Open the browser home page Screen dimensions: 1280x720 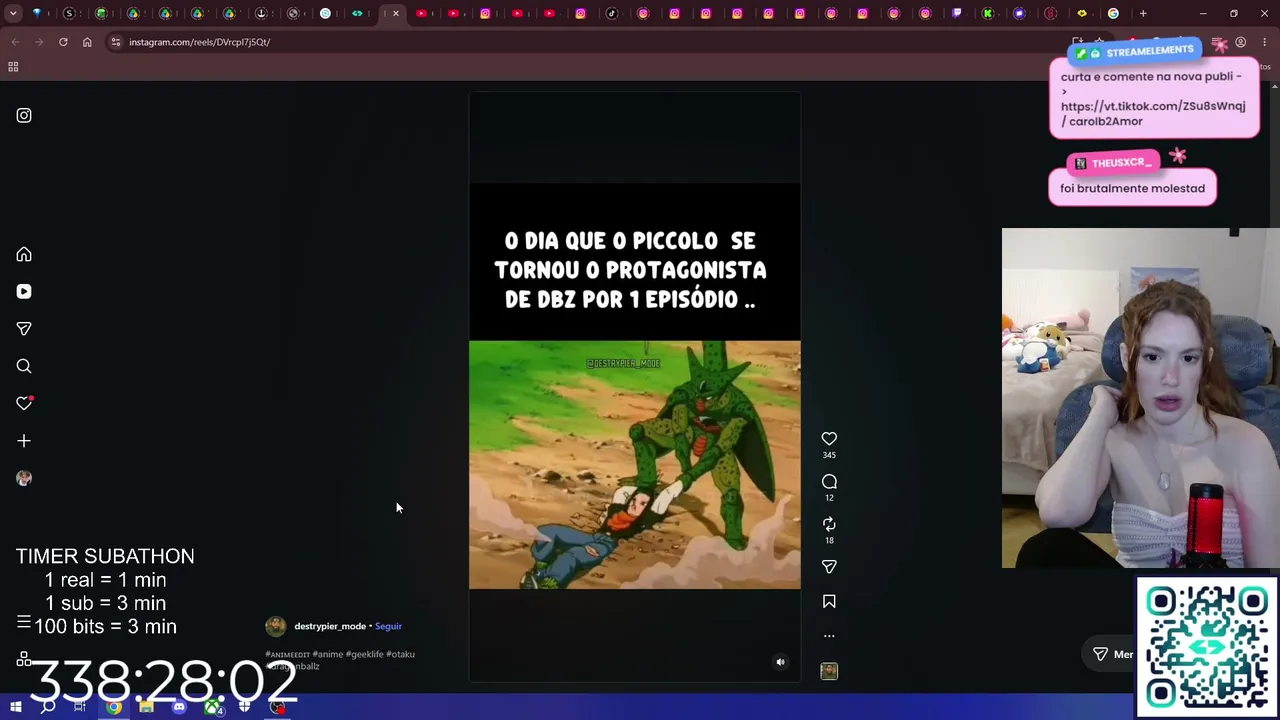click(87, 42)
